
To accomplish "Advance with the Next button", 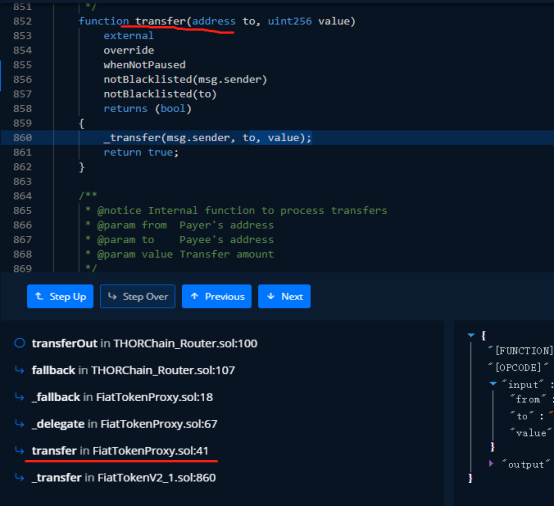I will click(x=284, y=296).
